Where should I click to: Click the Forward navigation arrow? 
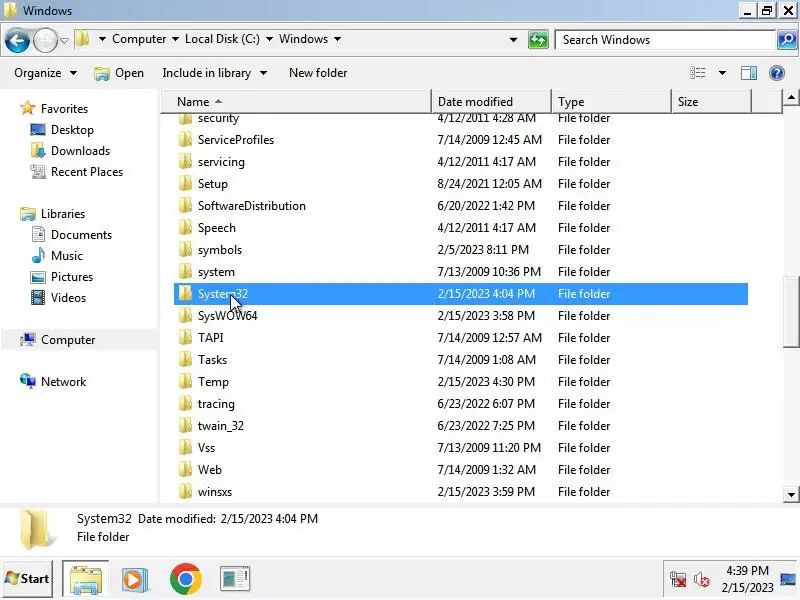point(45,40)
